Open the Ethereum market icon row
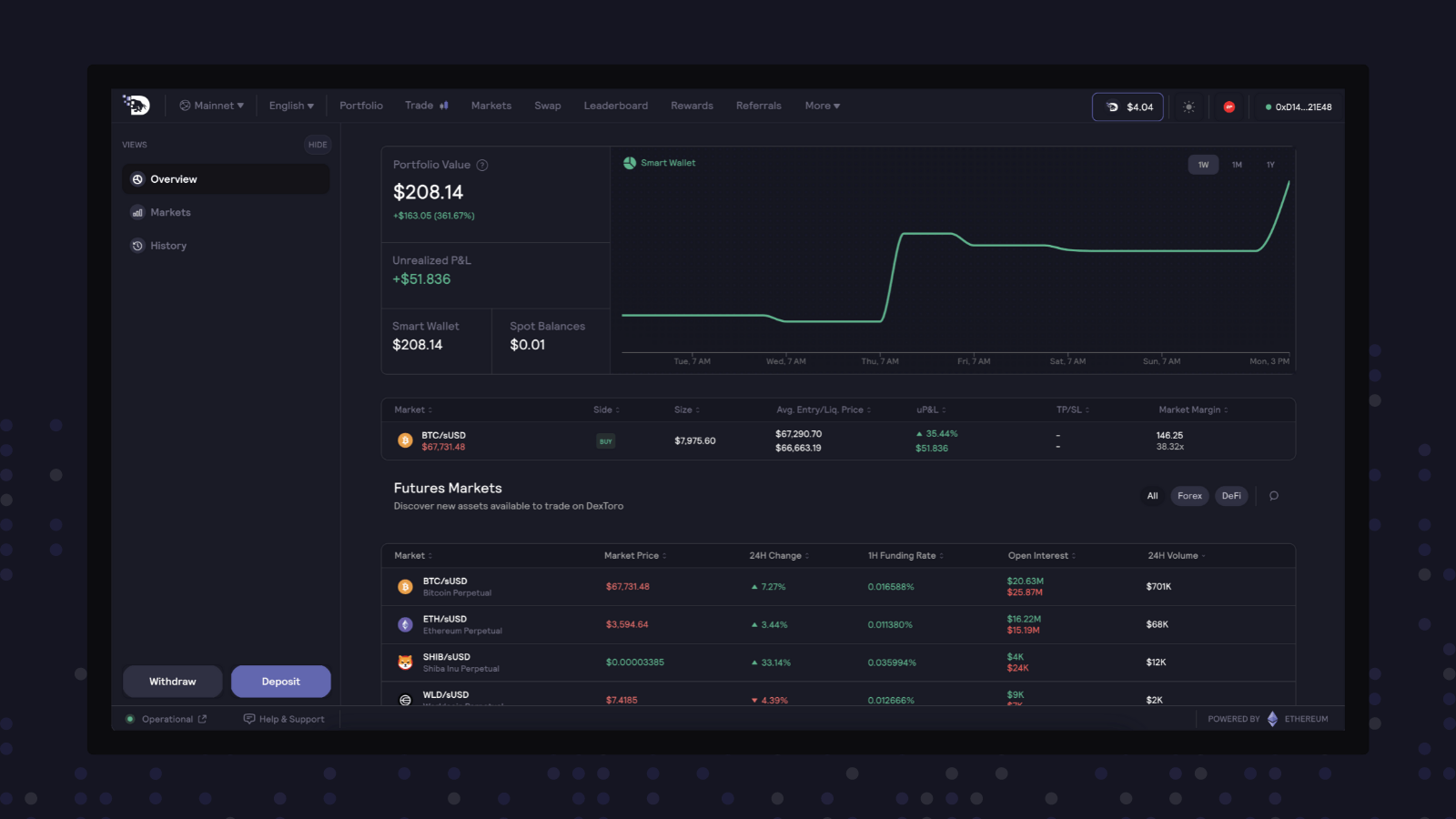Image resolution: width=1456 pixels, height=819 pixels. 405,624
